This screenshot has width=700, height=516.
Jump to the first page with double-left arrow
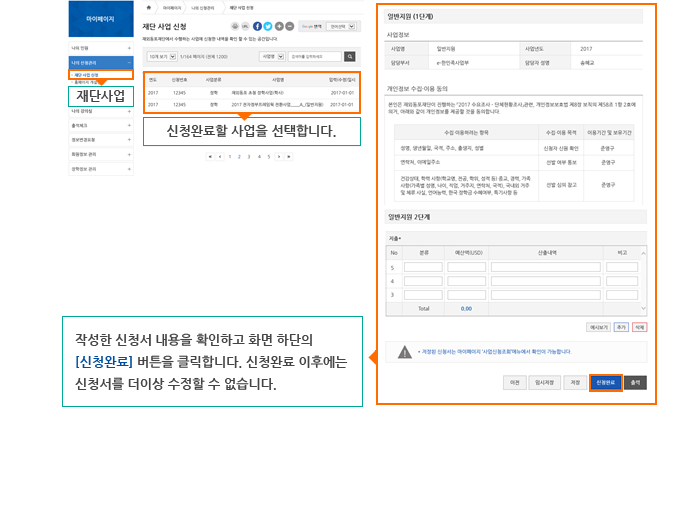[x=210, y=157]
